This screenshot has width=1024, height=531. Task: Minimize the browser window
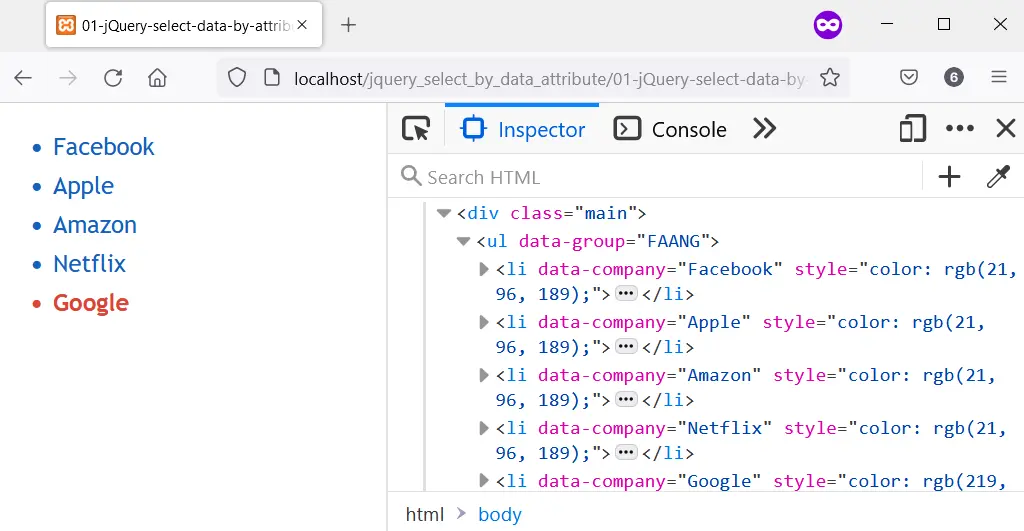coord(887,24)
